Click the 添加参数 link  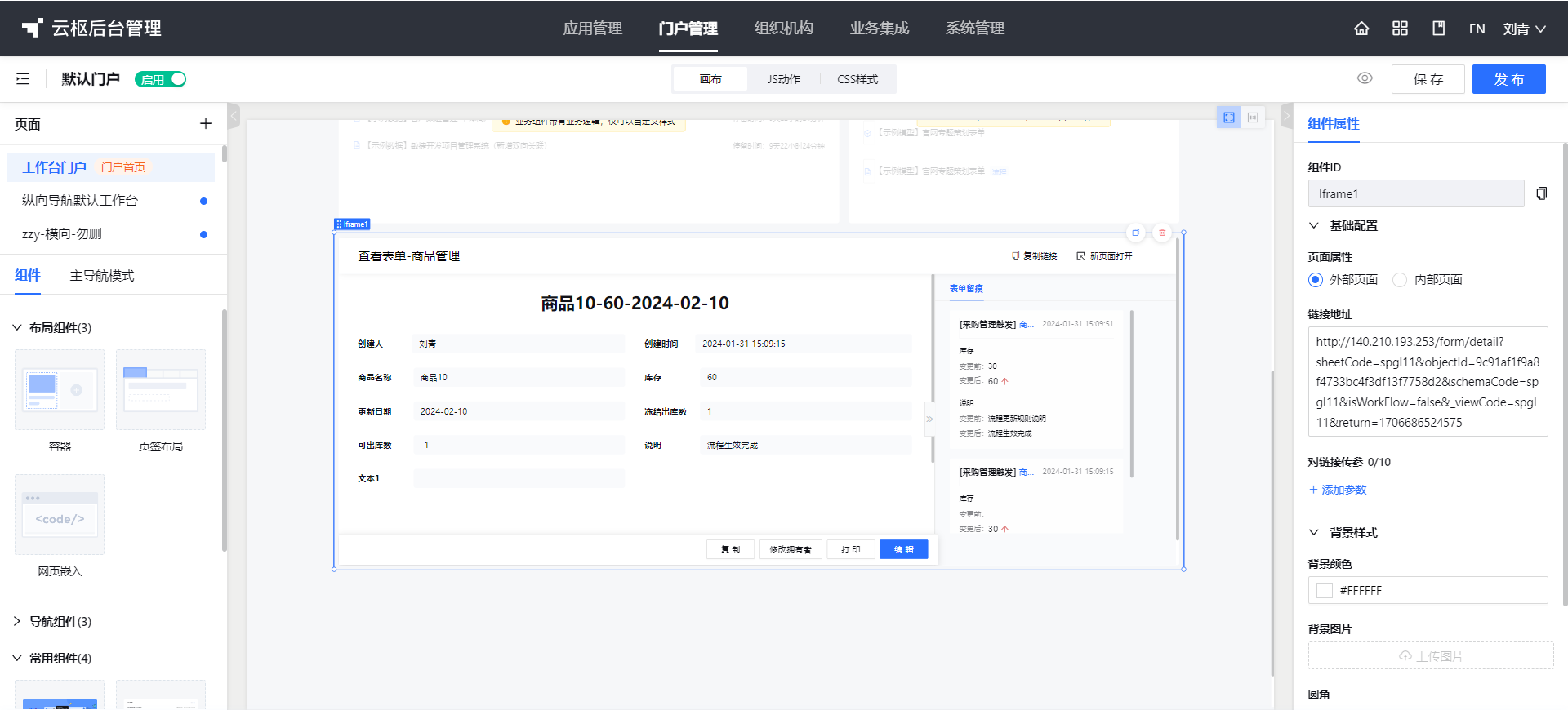tap(1338, 490)
